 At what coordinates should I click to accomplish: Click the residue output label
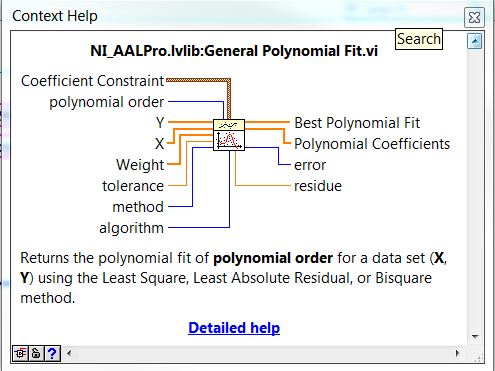tap(318, 186)
